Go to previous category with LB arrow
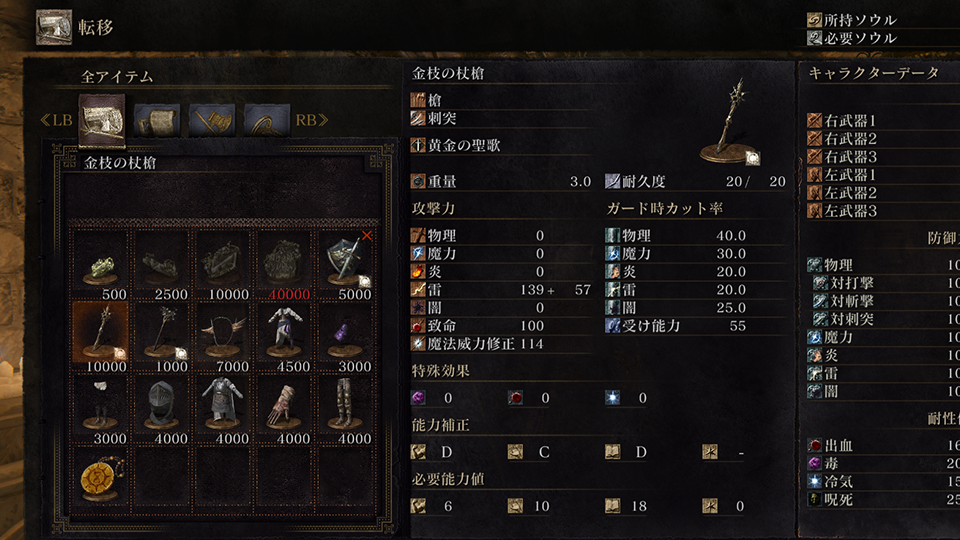Viewport: 960px width, 540px height. point(56,120)
